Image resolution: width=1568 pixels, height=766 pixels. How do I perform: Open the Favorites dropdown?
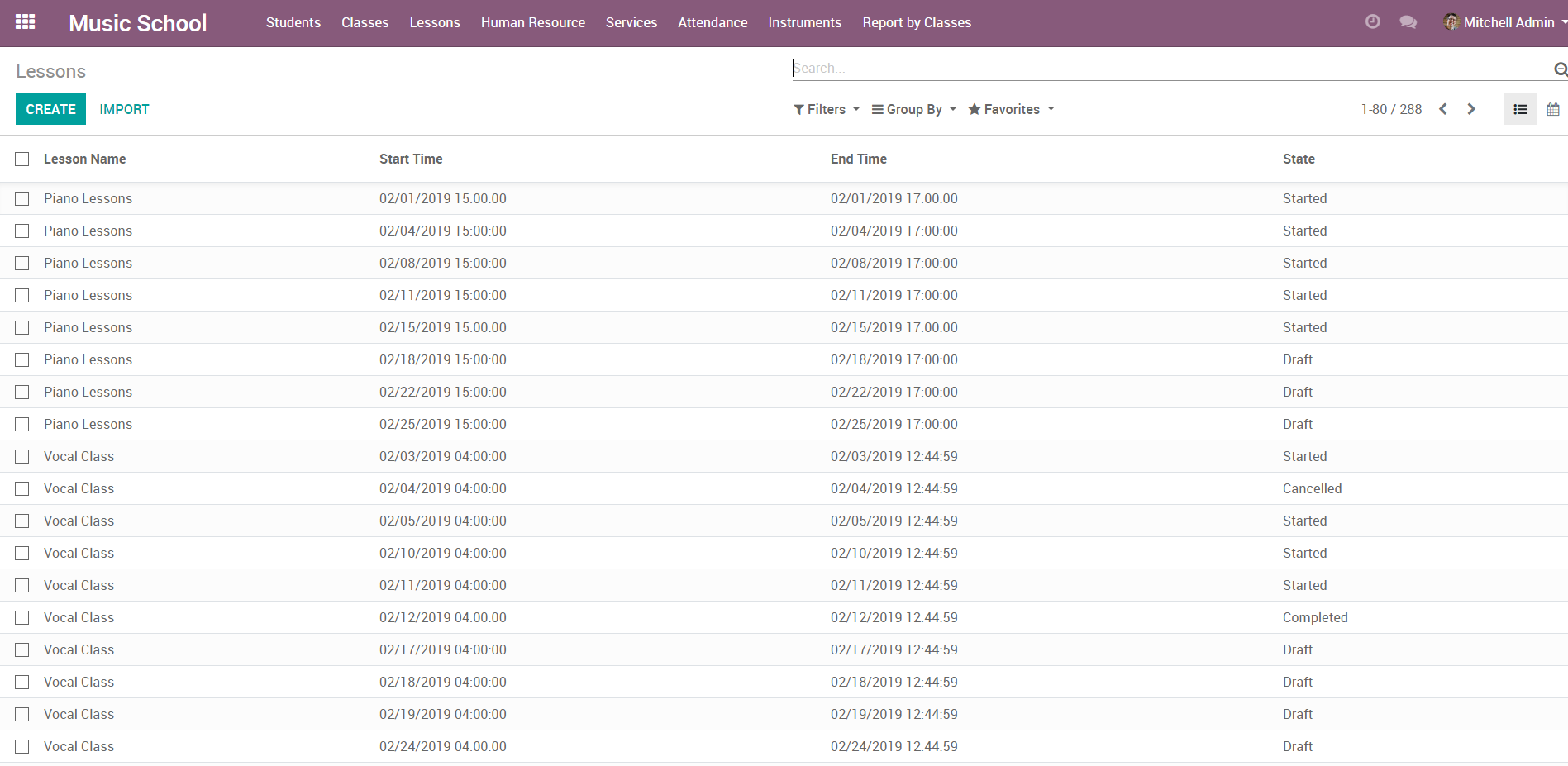tap(1012, 109)
